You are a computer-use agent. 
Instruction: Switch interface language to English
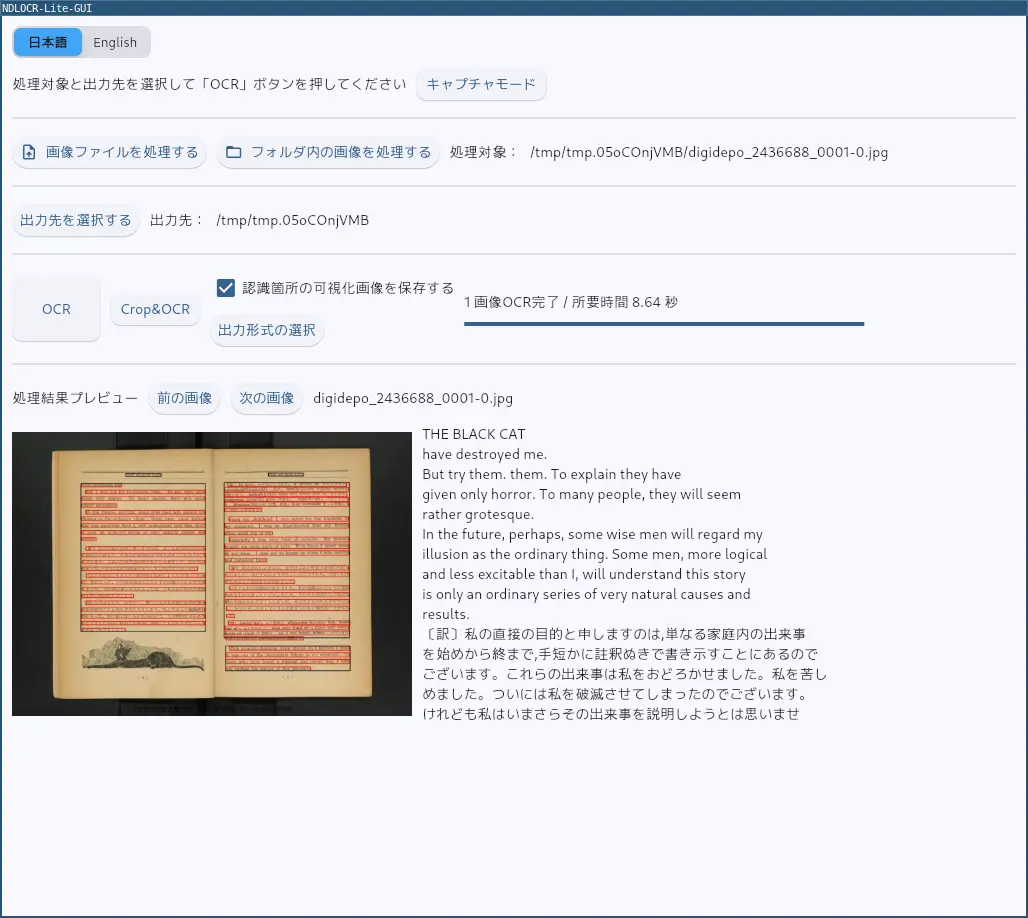(x=115, y=43)
